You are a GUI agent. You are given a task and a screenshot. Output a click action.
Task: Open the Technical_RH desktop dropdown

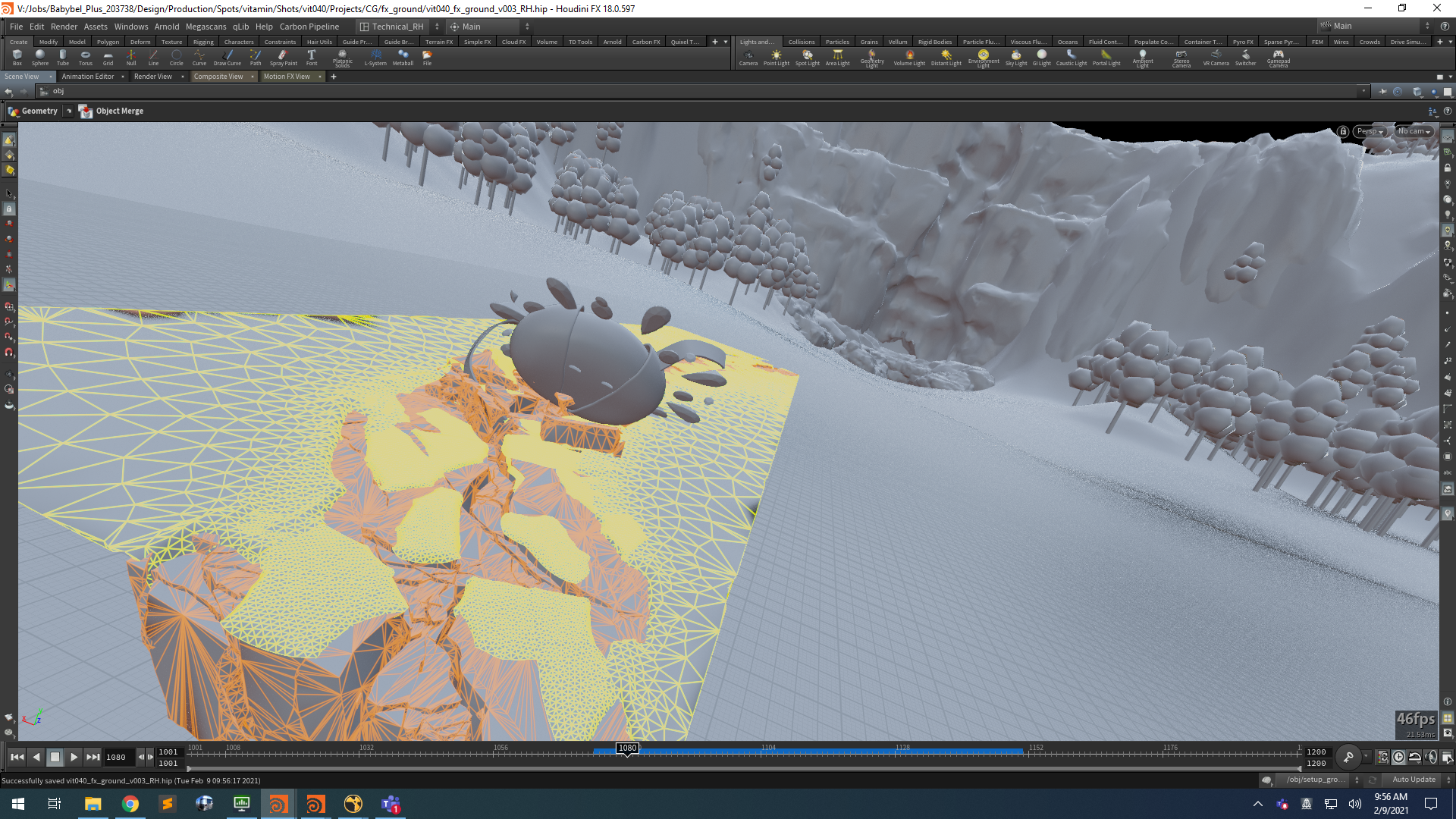click(x=398, y=27)
